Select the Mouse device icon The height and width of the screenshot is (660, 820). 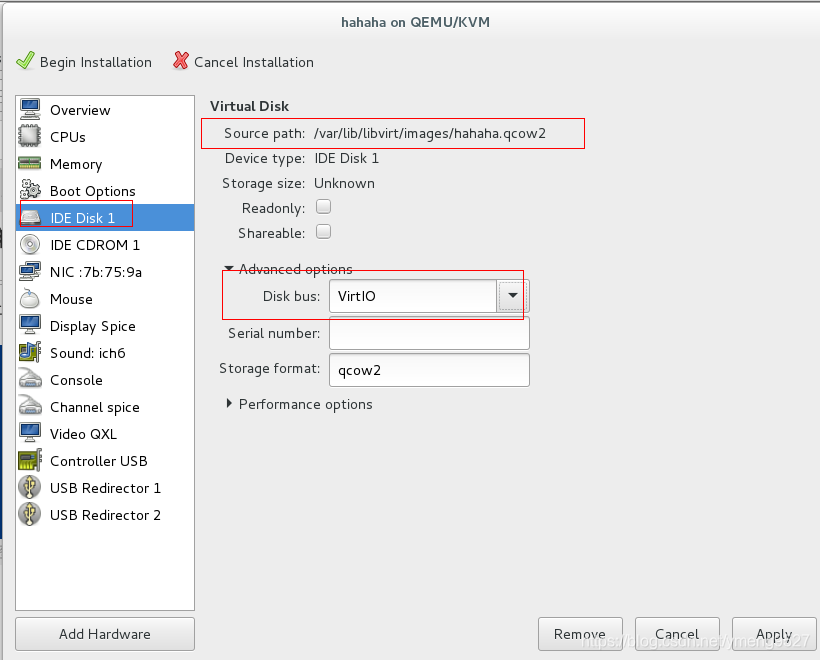click(x=30, y=298)
